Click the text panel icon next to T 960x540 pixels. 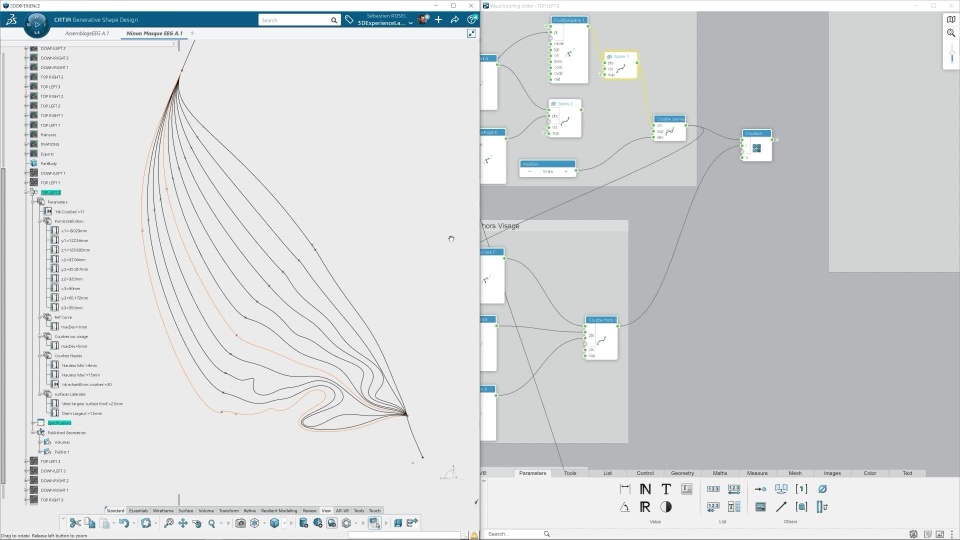686,489
